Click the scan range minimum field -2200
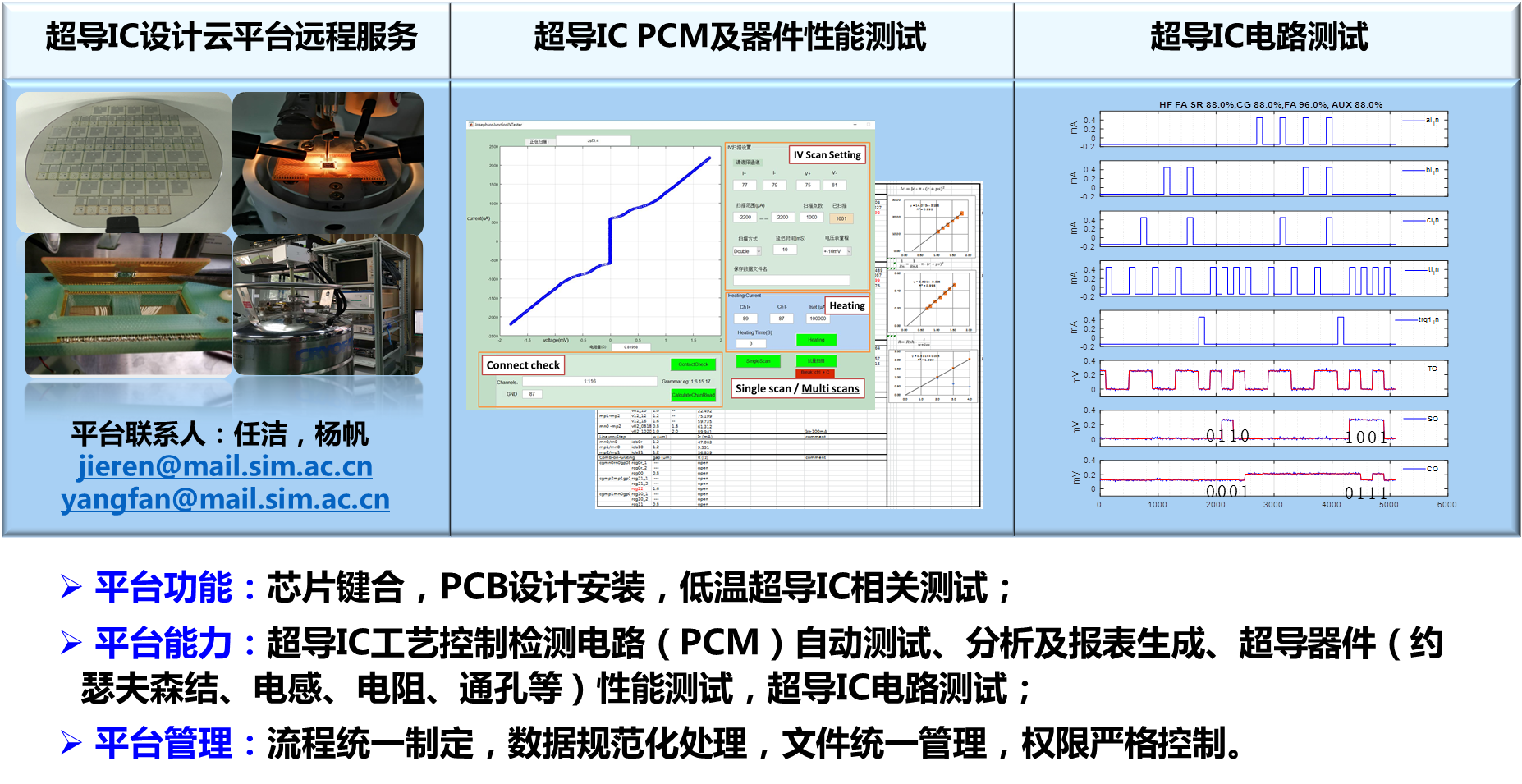1522x784 pixels. point(745,218)
